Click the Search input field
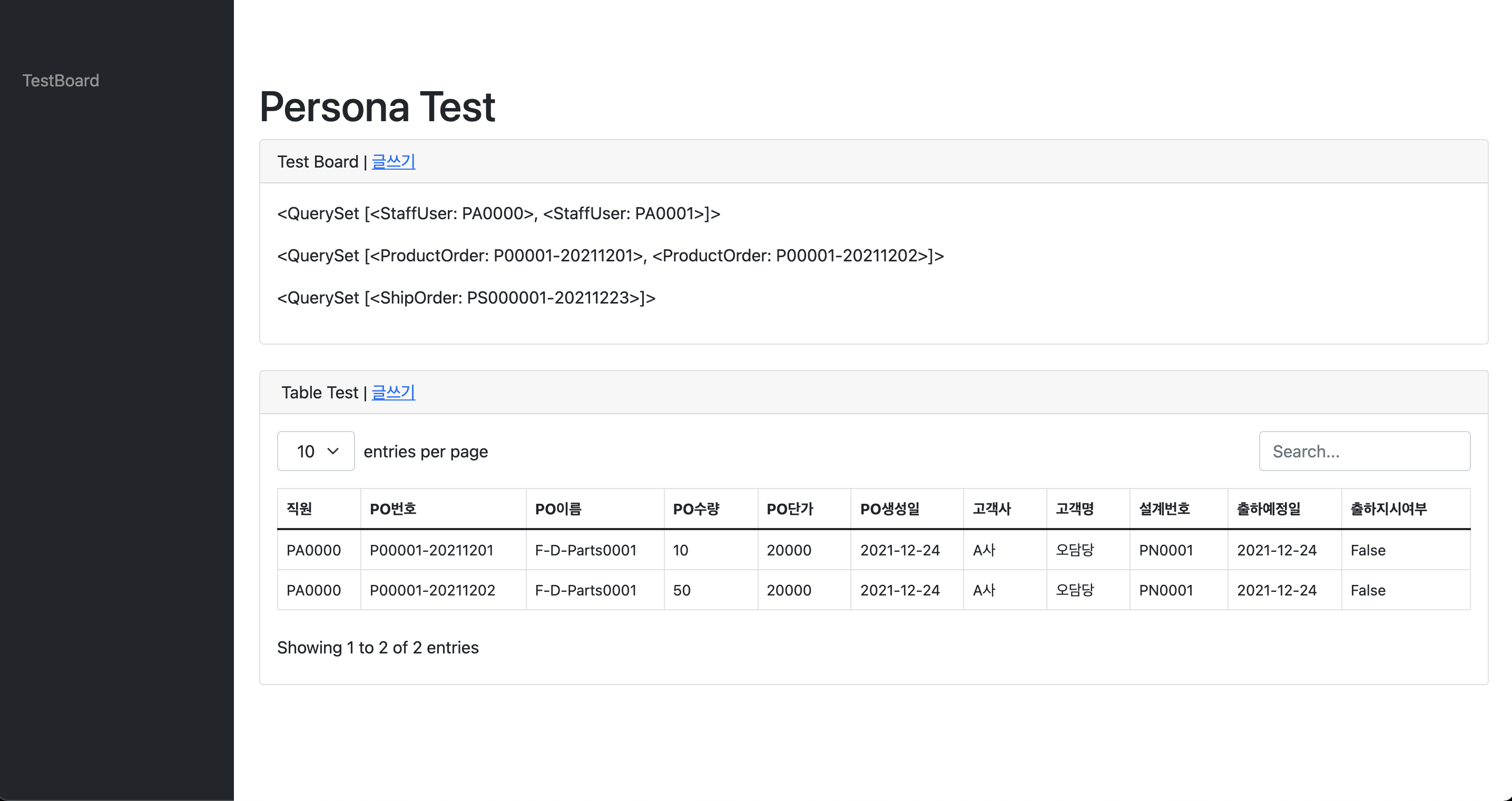Image resolution: width=1512 pixels, height=801 pixels. pos(1364,451)
